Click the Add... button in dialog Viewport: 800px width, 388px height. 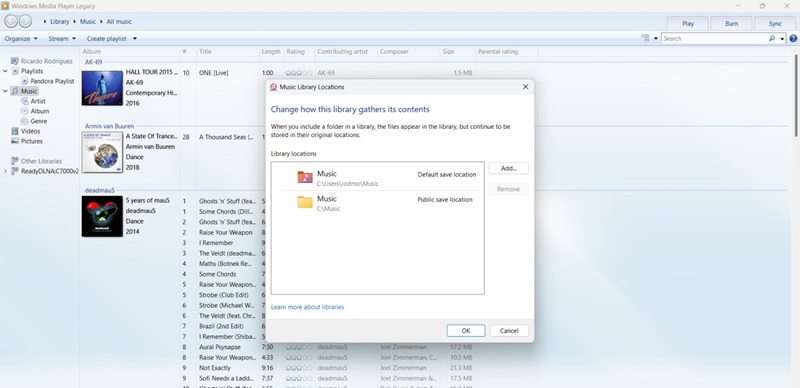click(x=509, y=168)
